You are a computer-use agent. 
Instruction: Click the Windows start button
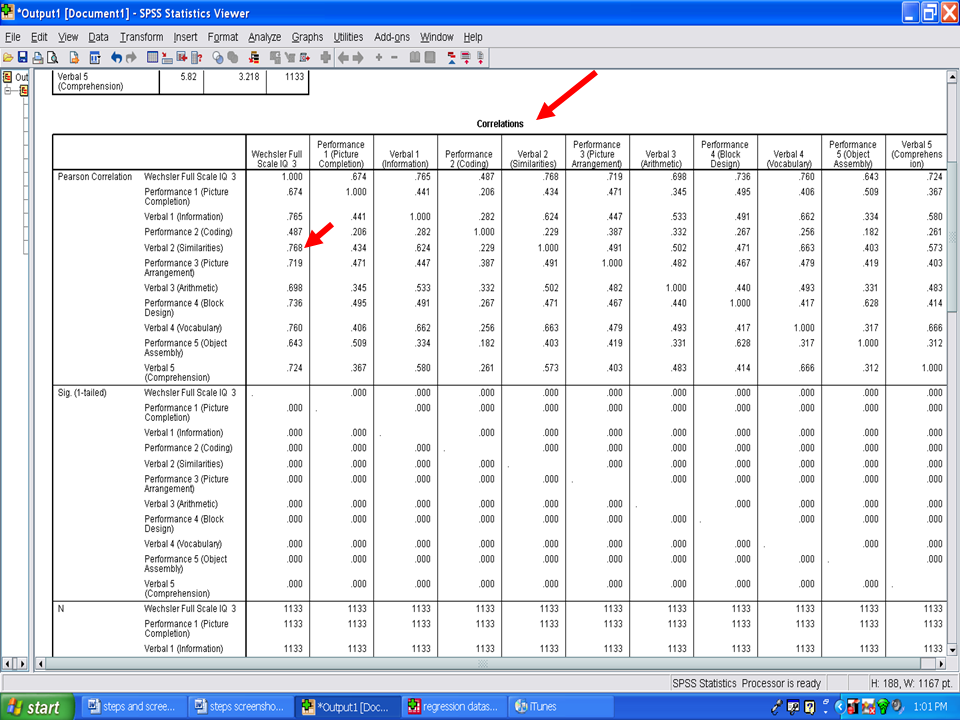tap(35, 707)
